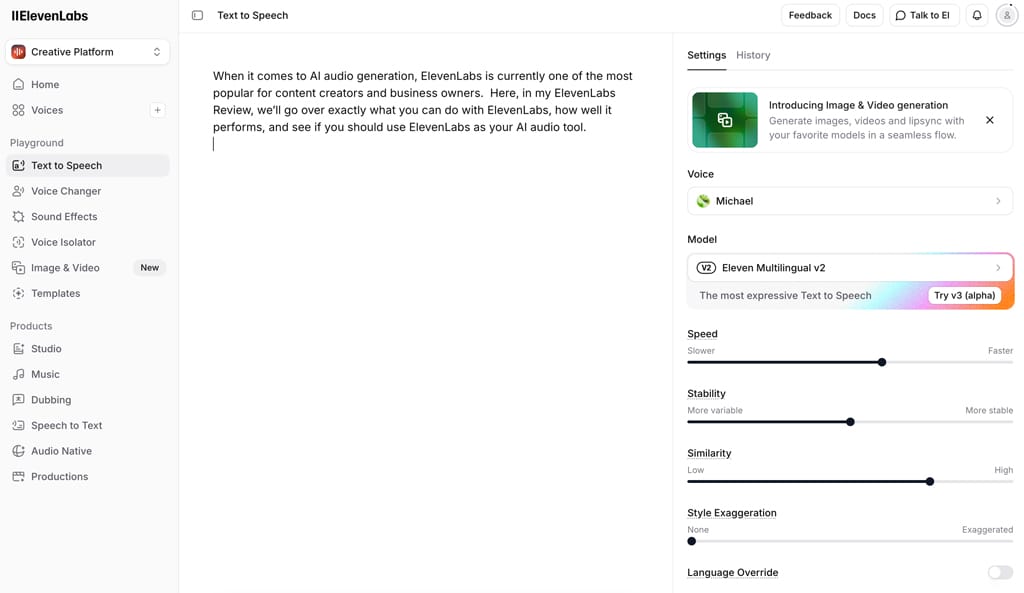Open the Eleven Multilingual v2 model picker
This screenshot has width=1024, height=593.
coord(850,268)
